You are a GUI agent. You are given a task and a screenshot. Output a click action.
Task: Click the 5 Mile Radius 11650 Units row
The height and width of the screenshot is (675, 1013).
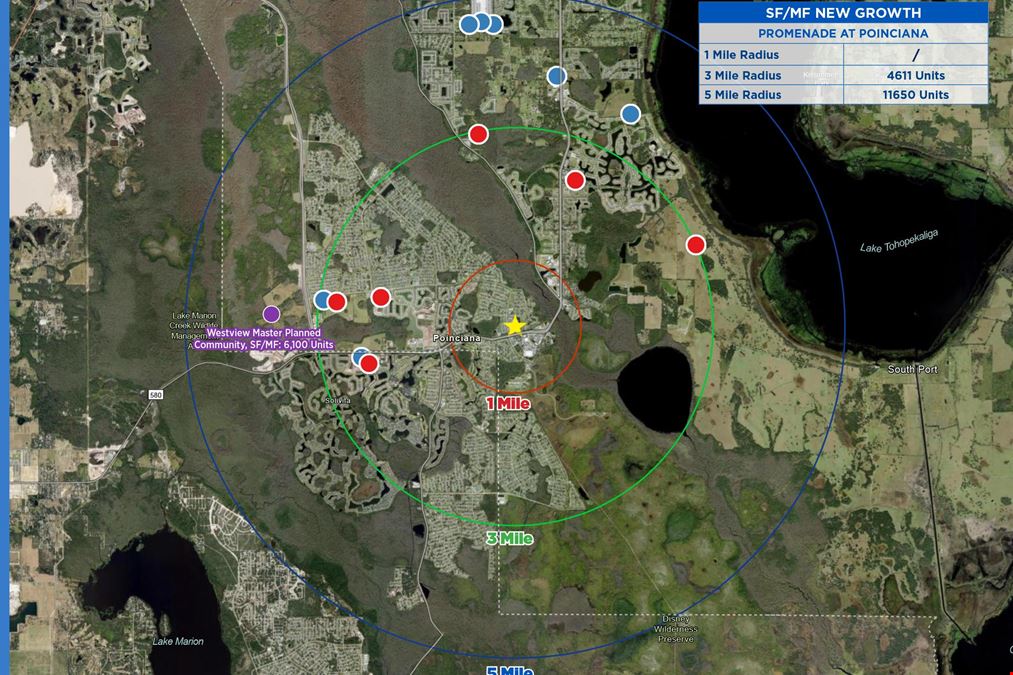tap(843, 95)
